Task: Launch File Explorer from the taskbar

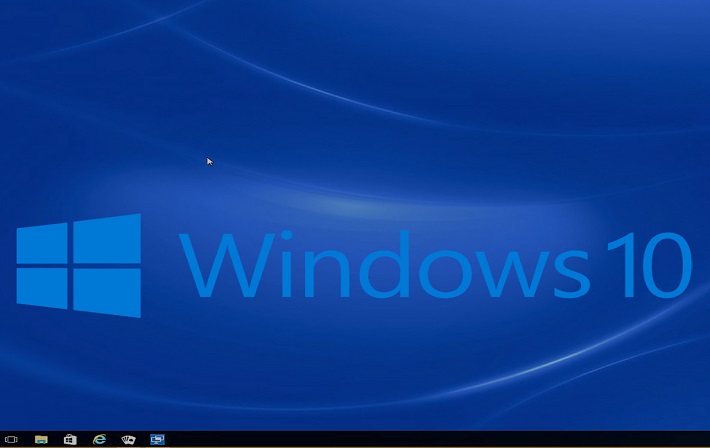Action: 41,439
